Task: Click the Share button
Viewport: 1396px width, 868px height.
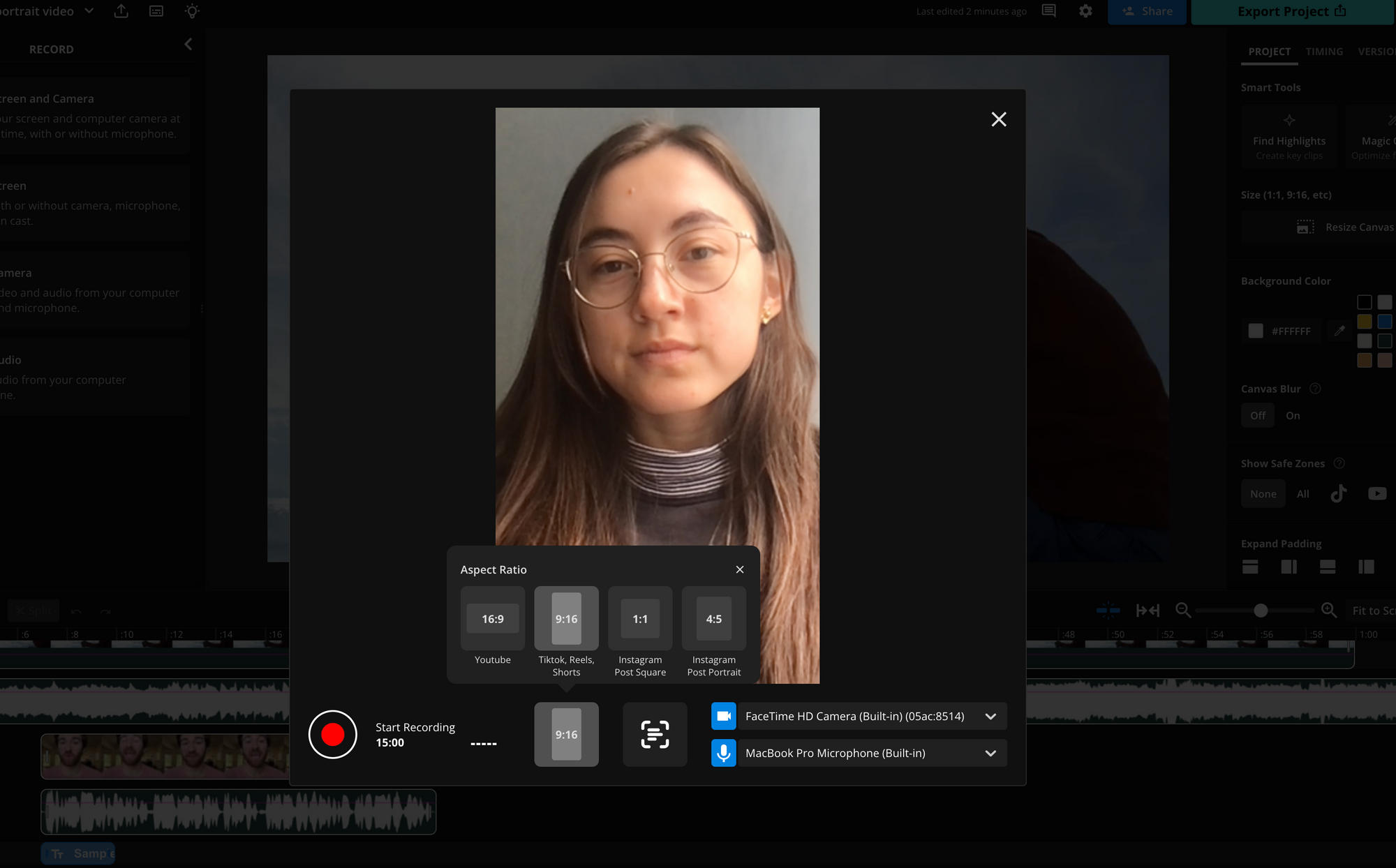Action: 1147,11
